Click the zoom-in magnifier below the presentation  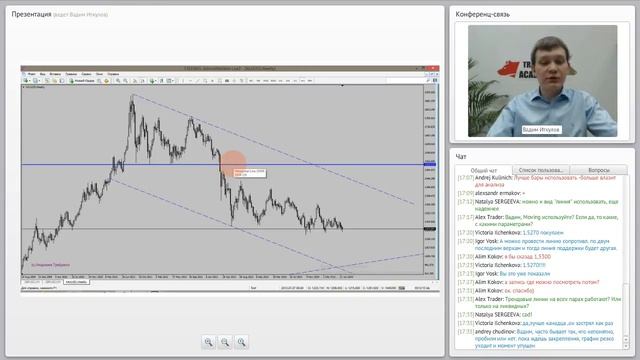(x=209, y=342)
